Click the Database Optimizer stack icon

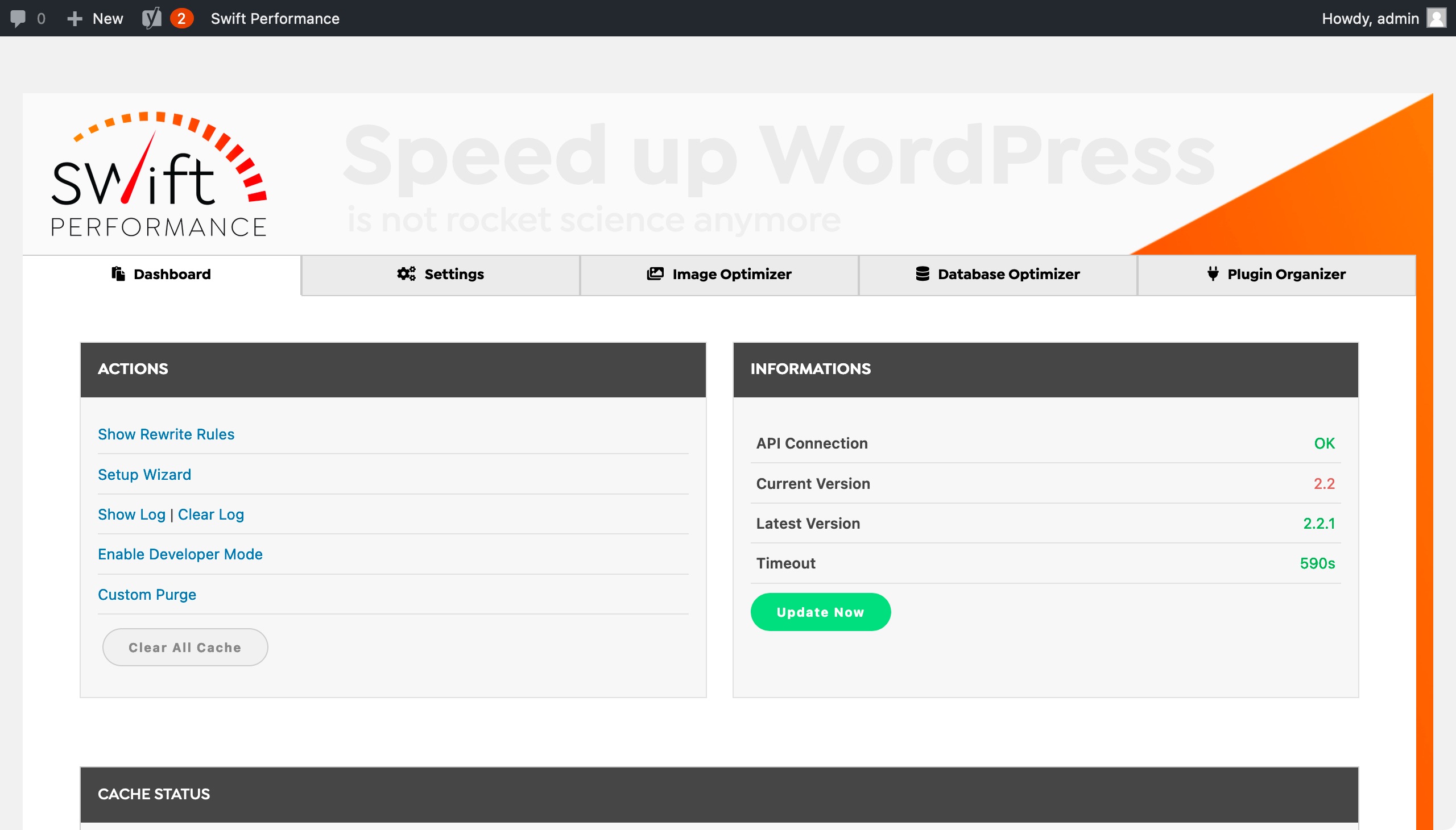tap(922, 274)
